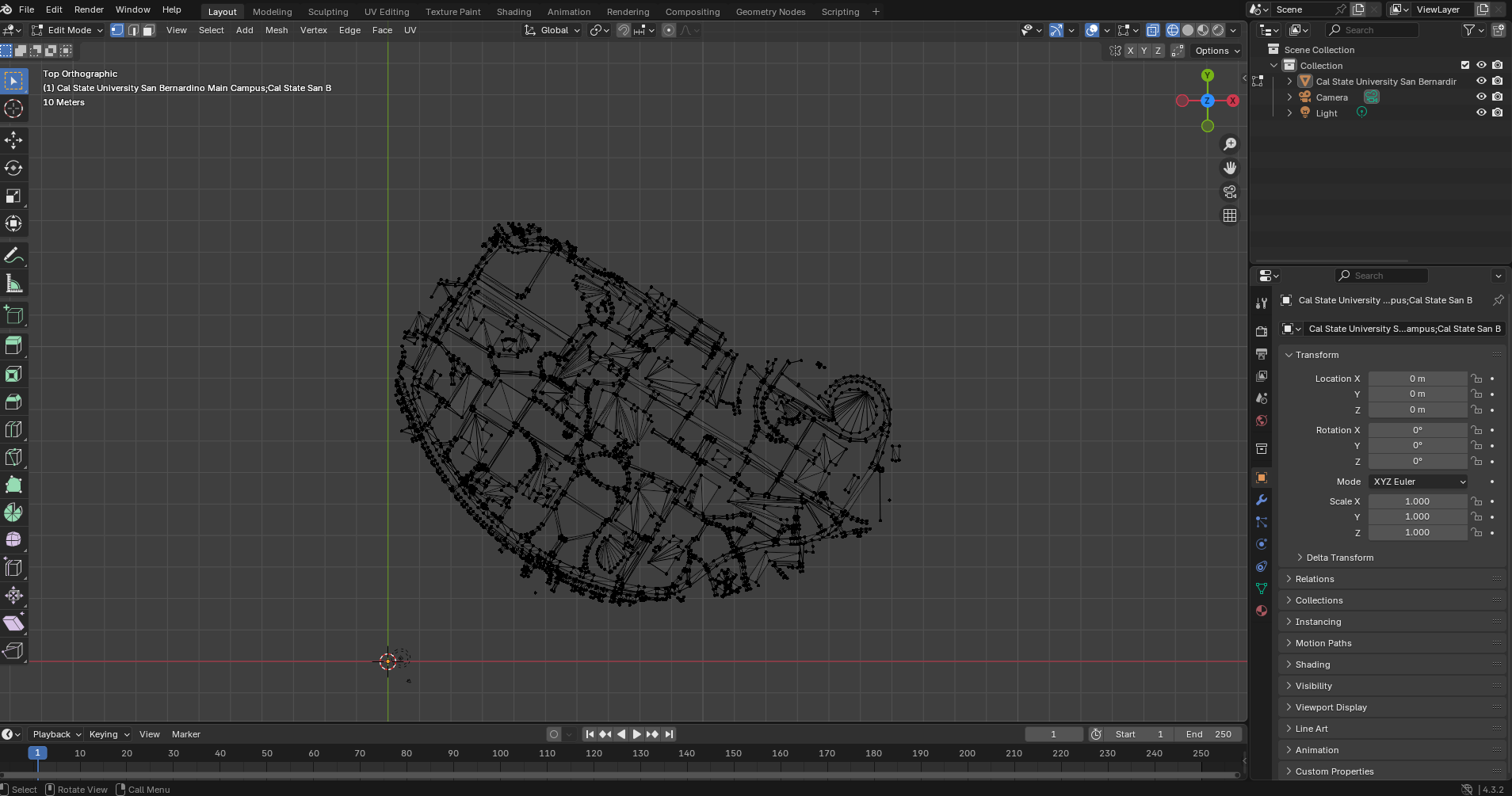The width and height of the screenshot is (1512, 796).
Task: Switch to the UV Editing workspace tab
Action: 387,12
